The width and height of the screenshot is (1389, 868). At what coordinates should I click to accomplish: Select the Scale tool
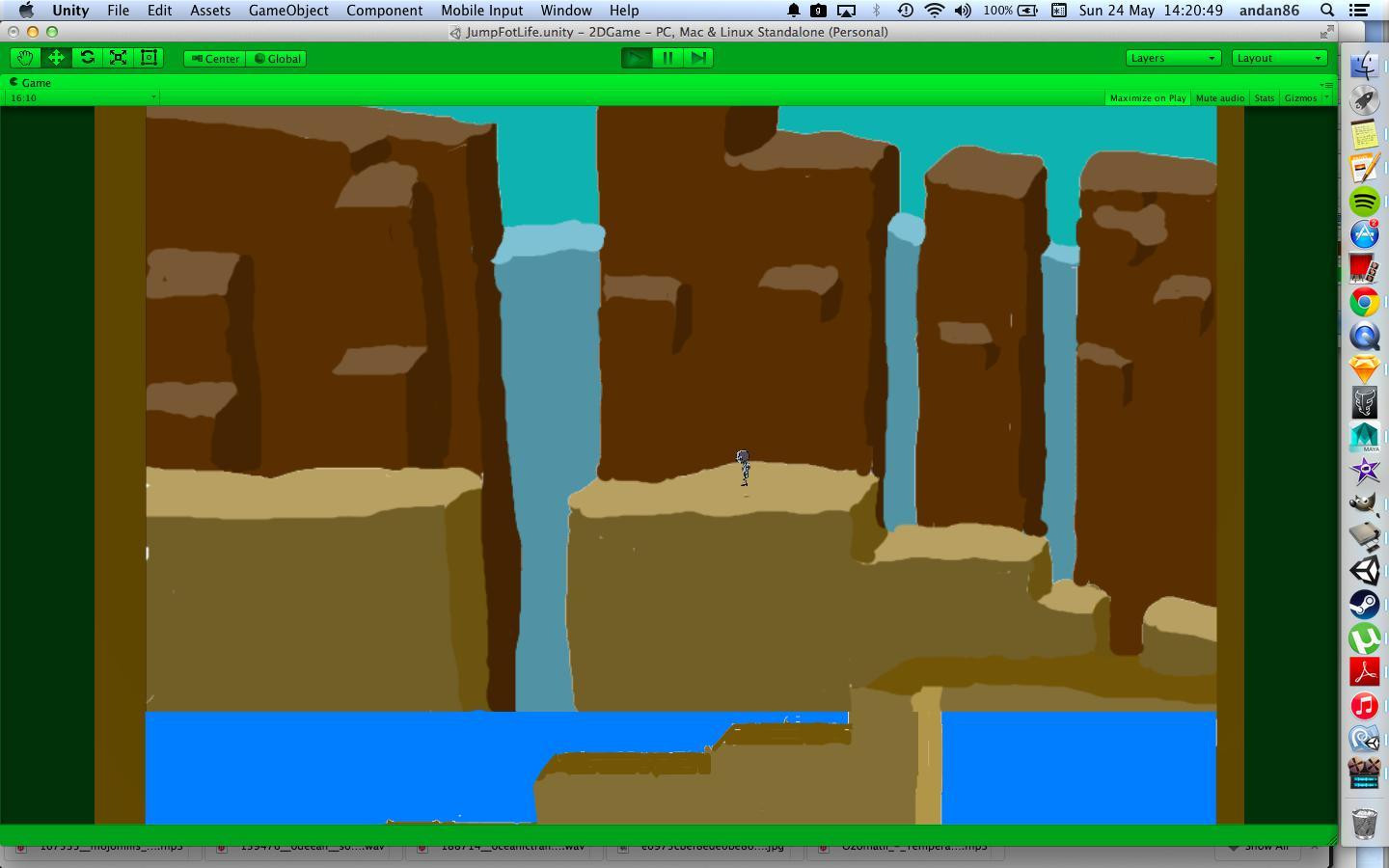point(118,58)
